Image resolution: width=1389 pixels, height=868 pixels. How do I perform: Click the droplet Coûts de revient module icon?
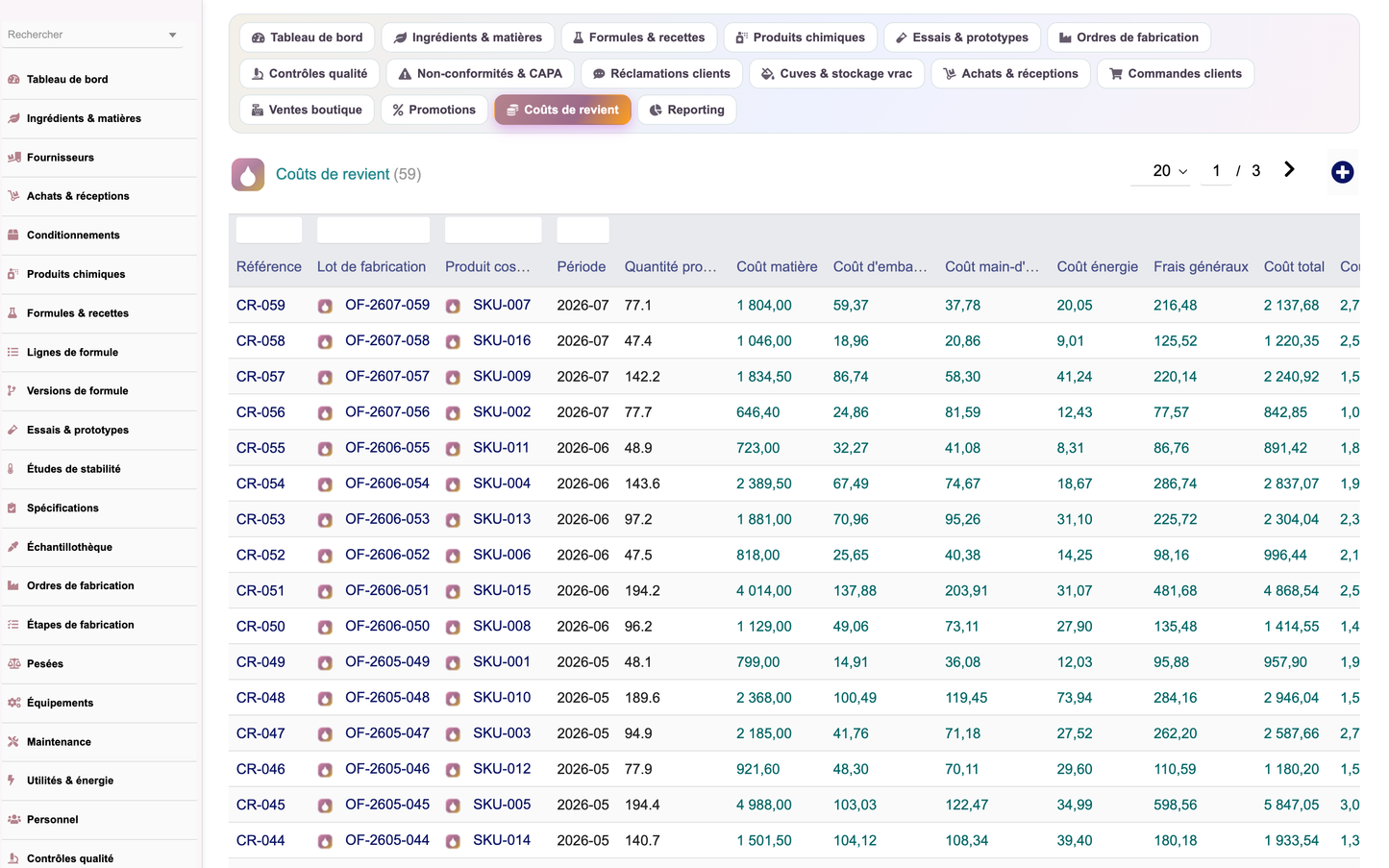click(x=248, y=174)
